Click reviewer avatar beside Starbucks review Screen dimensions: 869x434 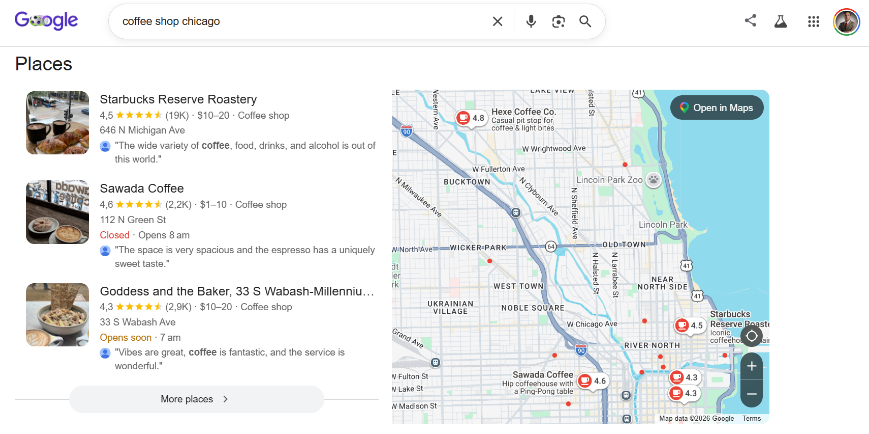tap(105, 146)
